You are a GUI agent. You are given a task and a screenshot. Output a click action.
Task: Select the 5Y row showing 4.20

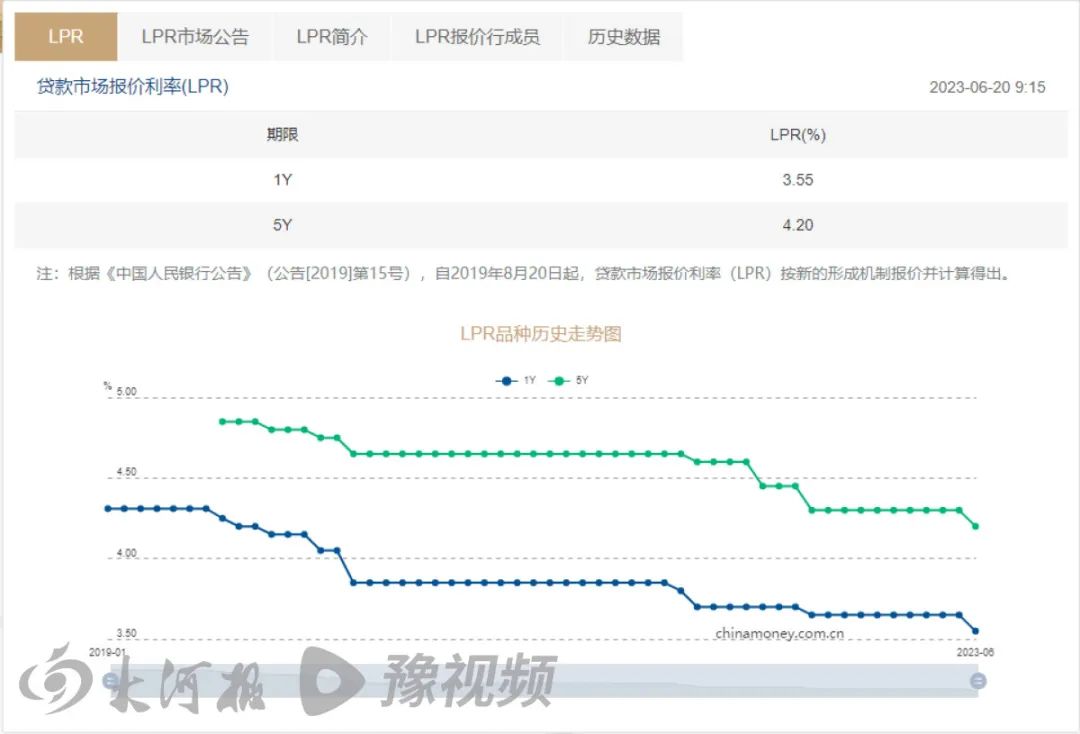tap(540, 225)
